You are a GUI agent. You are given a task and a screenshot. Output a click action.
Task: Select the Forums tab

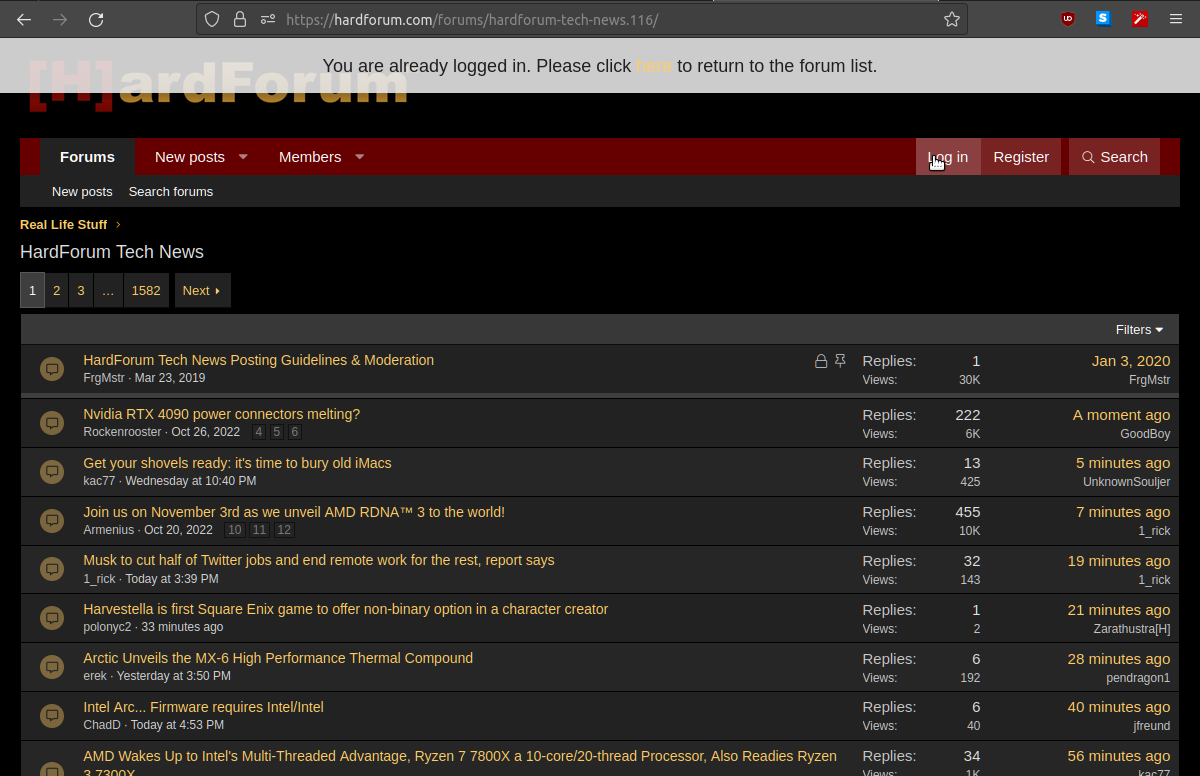point(87,157)
